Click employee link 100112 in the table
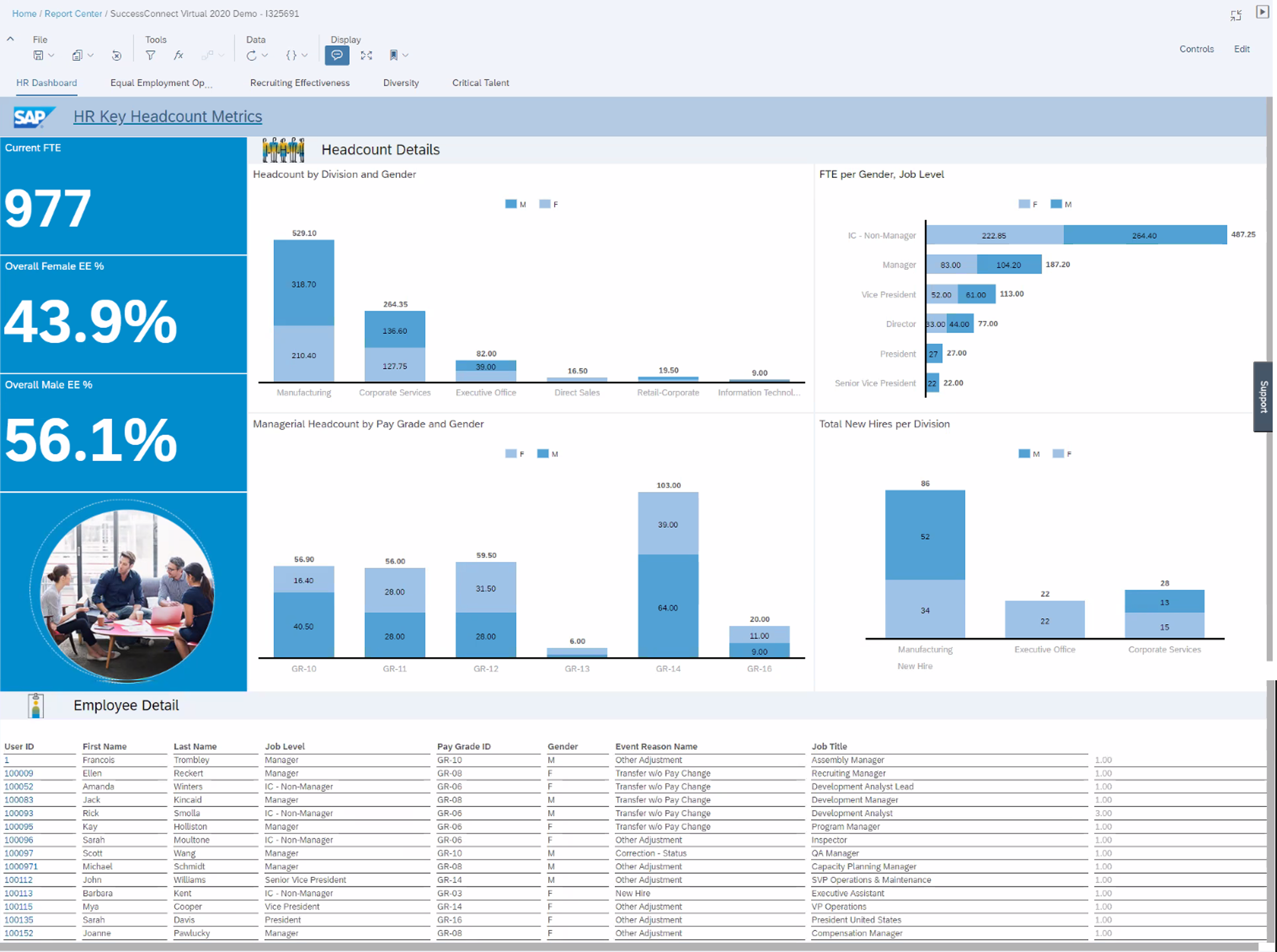This screenshot has width=1277, height=952. [18, 880]
